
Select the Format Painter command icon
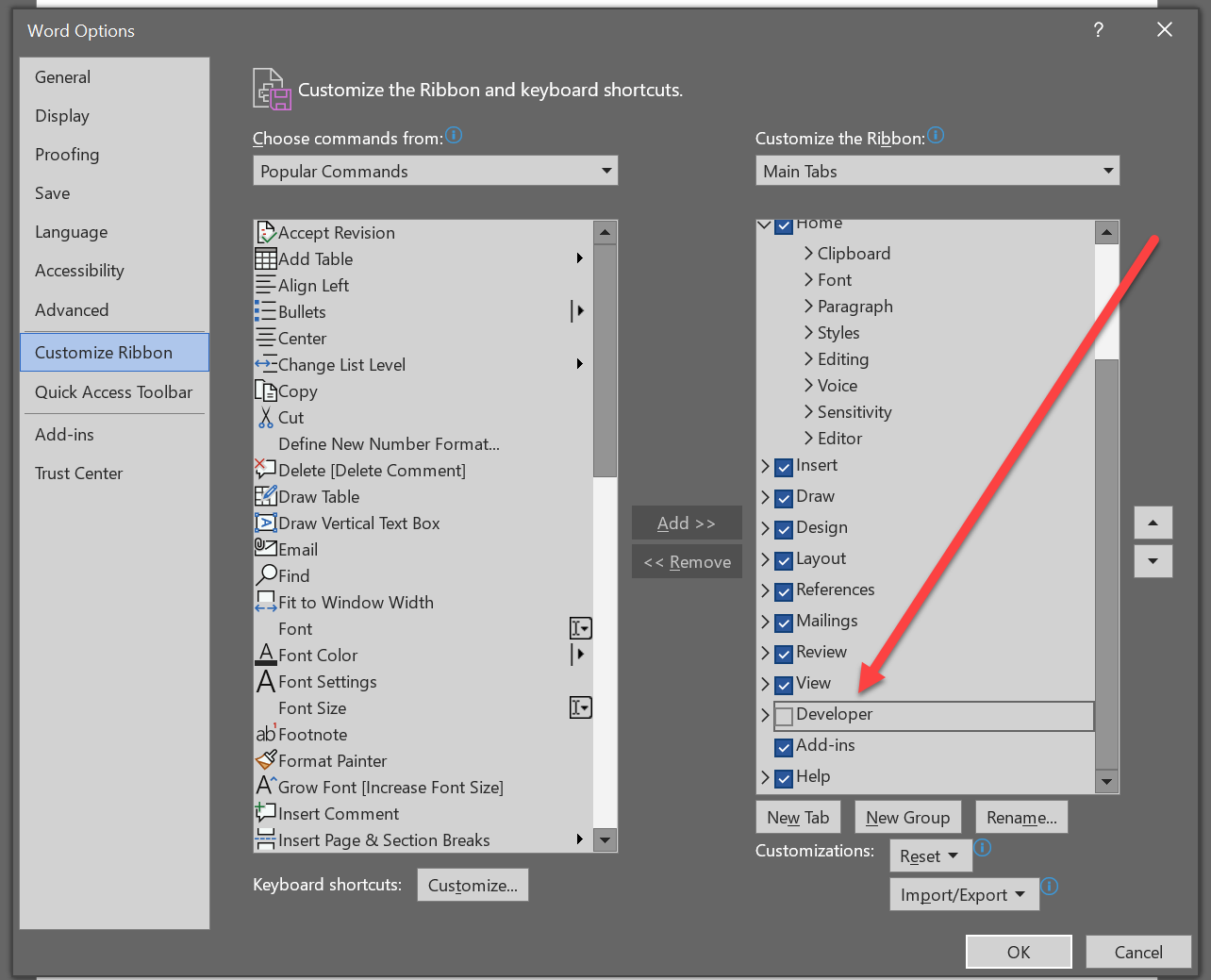(x=263, y=760)
